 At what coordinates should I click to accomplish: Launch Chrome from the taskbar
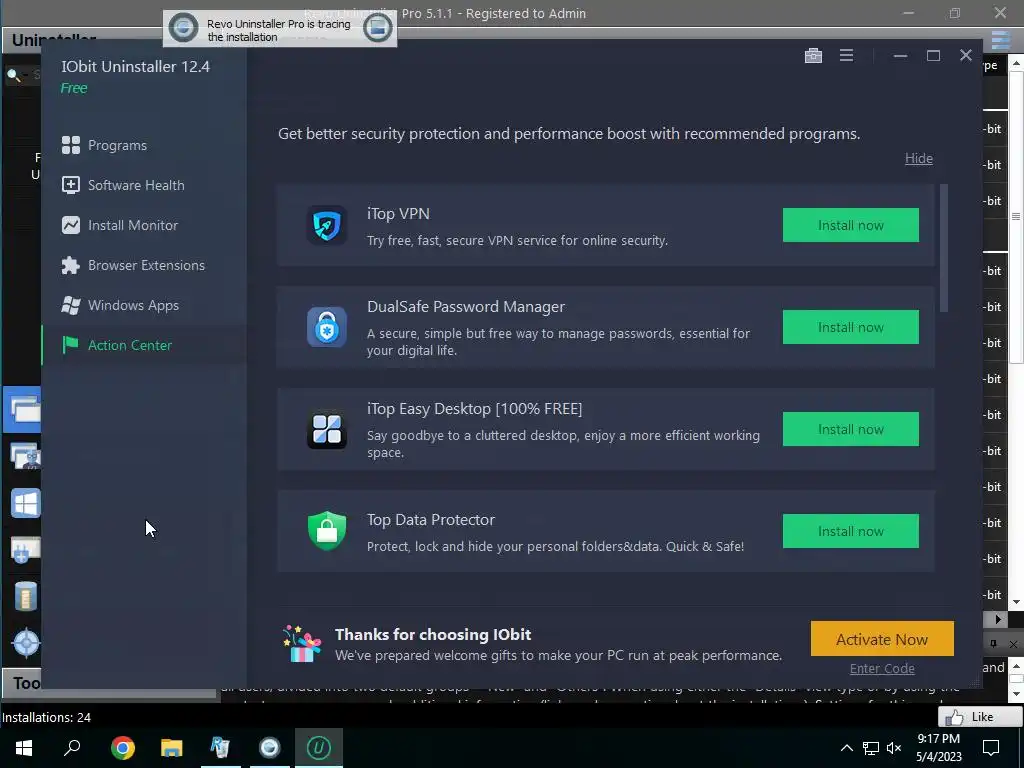tap(123, 748)
